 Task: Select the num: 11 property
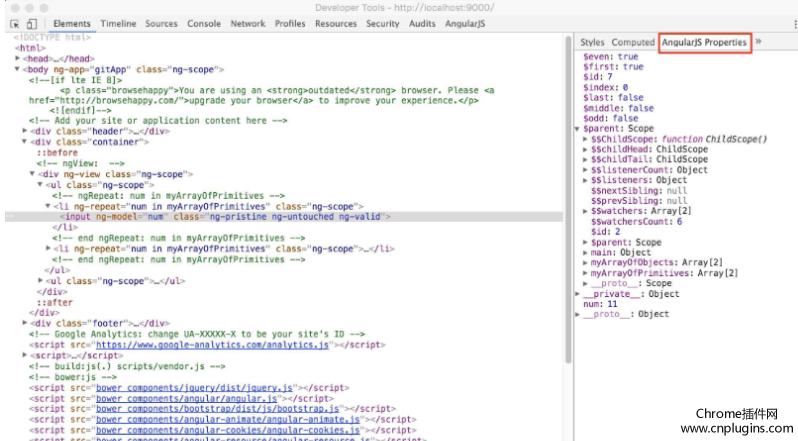pyautogui.click(x=600, y=304)
